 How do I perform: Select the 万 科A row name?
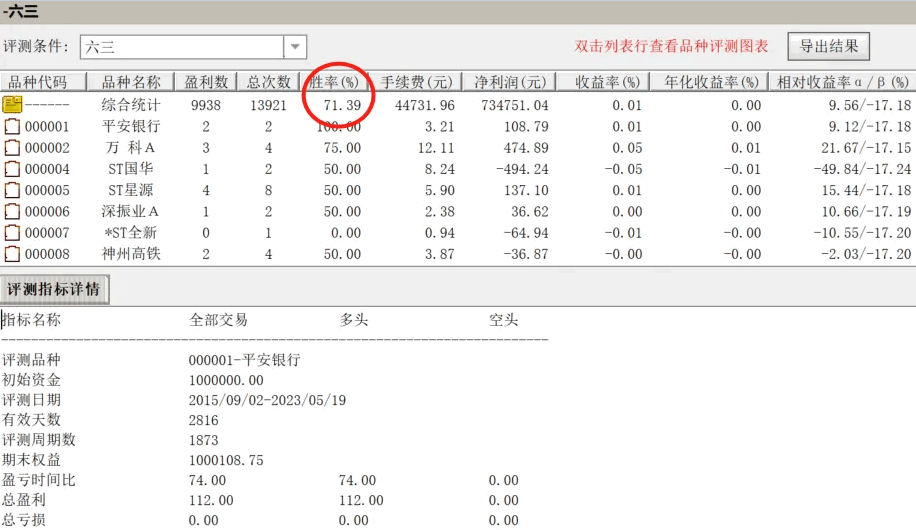[x=131, y=148]
